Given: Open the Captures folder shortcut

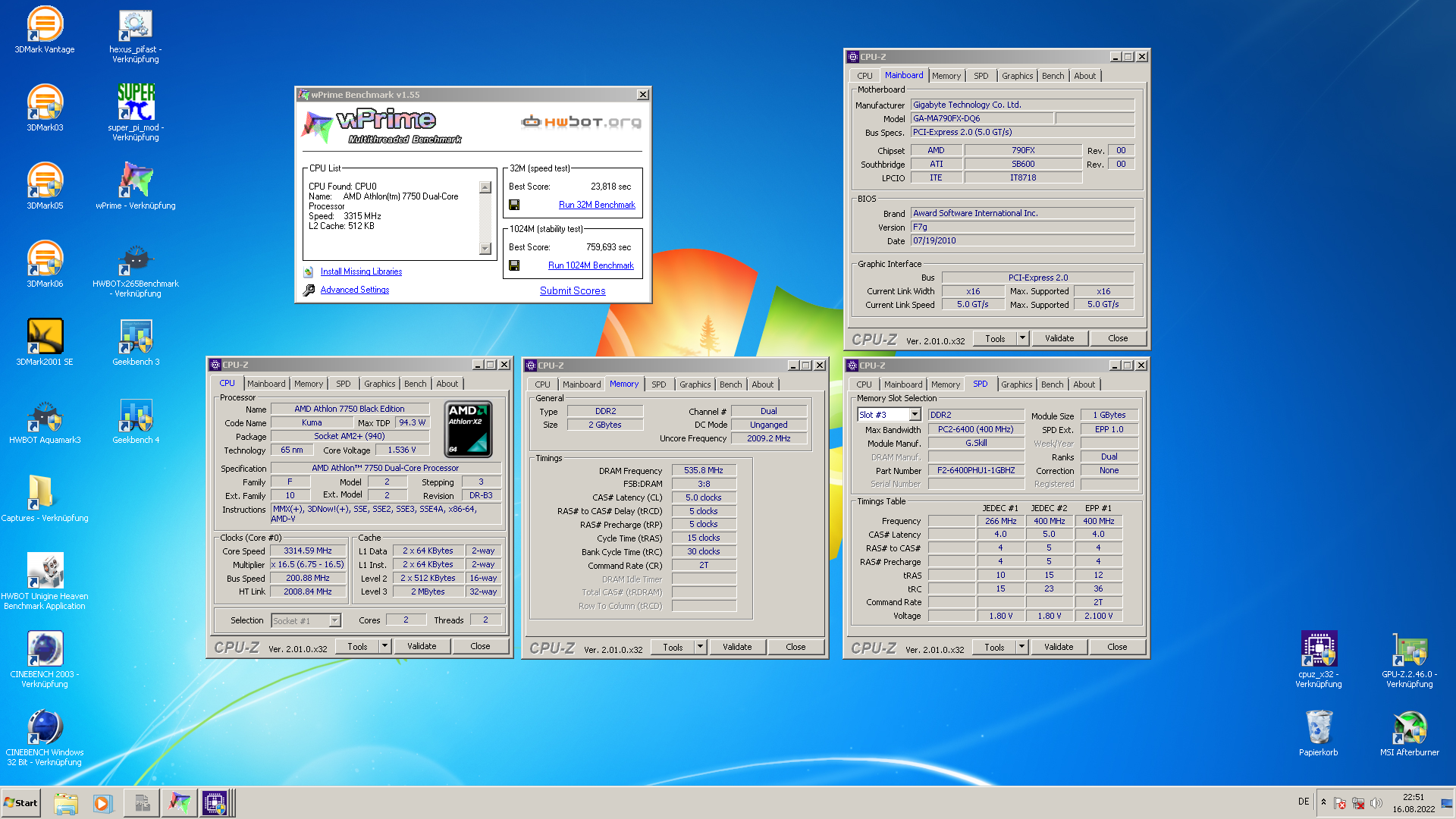Looking at the screenshot, I should click(x=45, y=498).
